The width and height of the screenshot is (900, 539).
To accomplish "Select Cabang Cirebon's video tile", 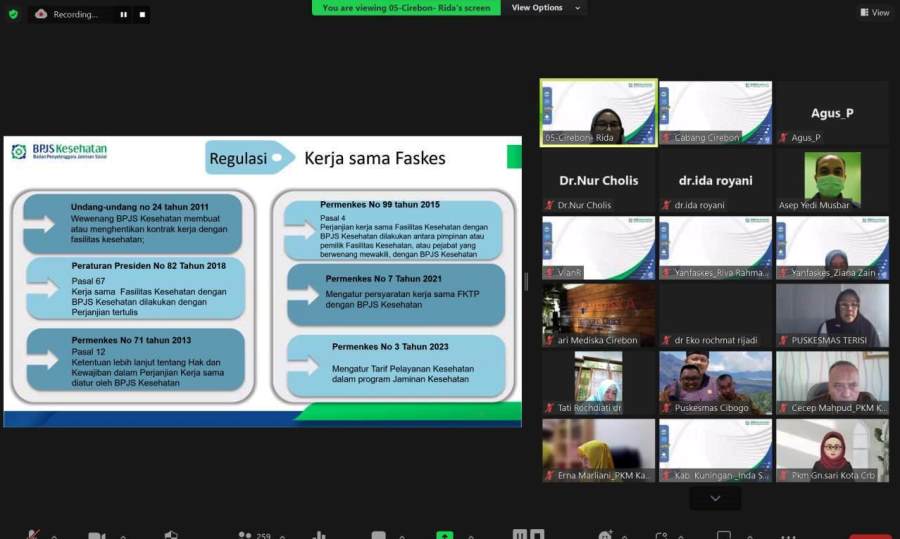I will click(x=715, y=113).
